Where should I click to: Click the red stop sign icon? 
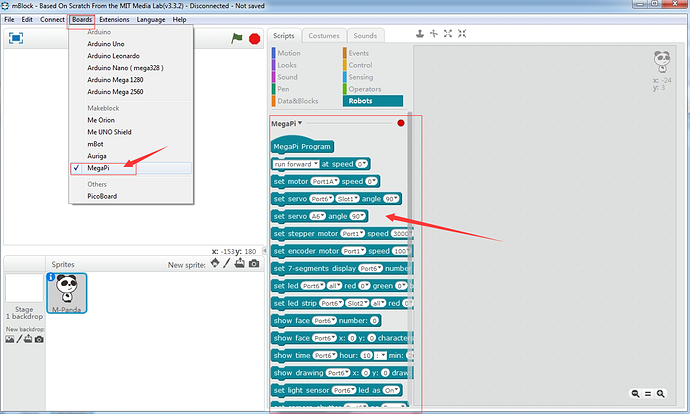(254, 39)
